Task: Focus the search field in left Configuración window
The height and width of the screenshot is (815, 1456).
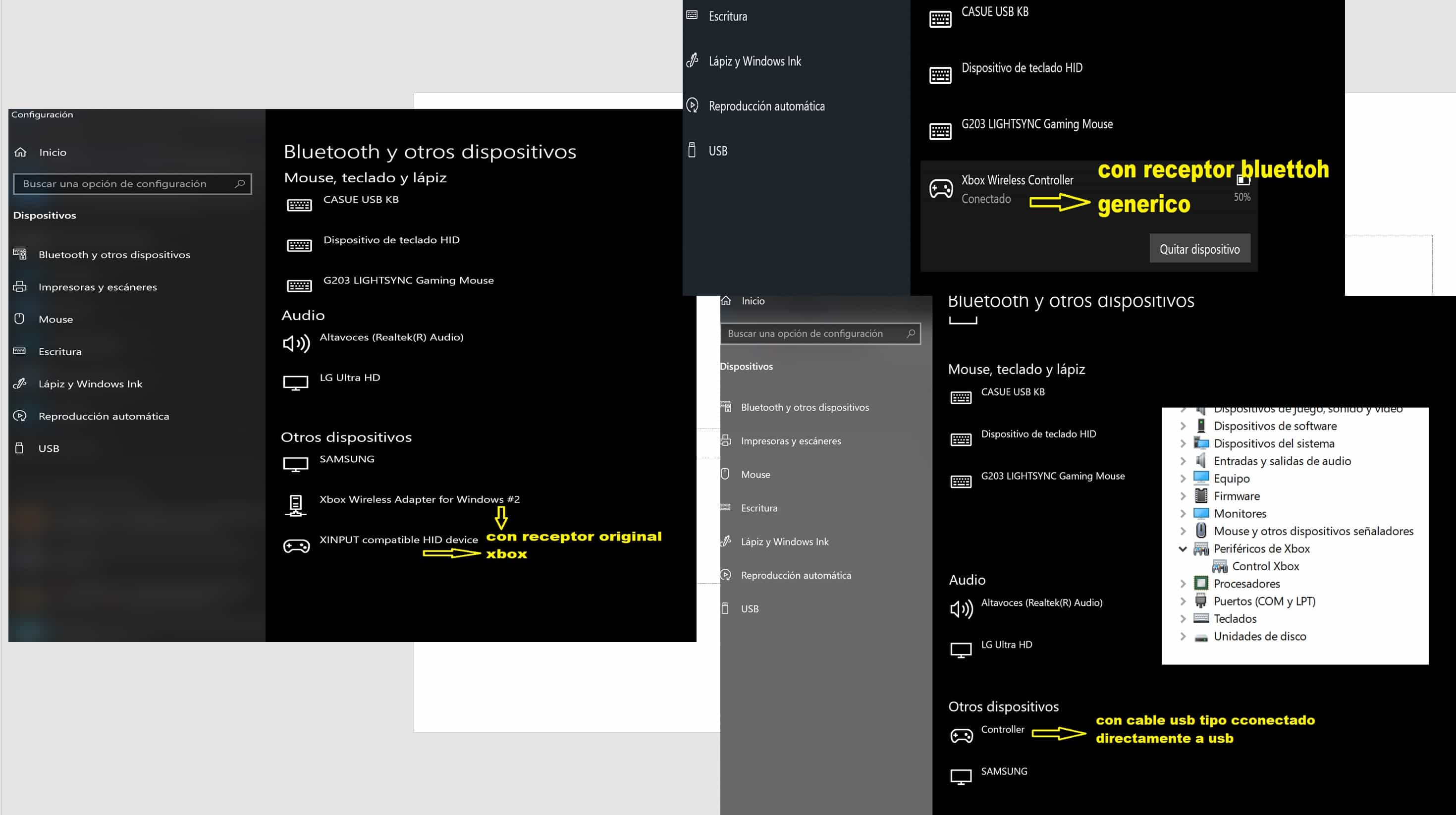Action: 132,184
